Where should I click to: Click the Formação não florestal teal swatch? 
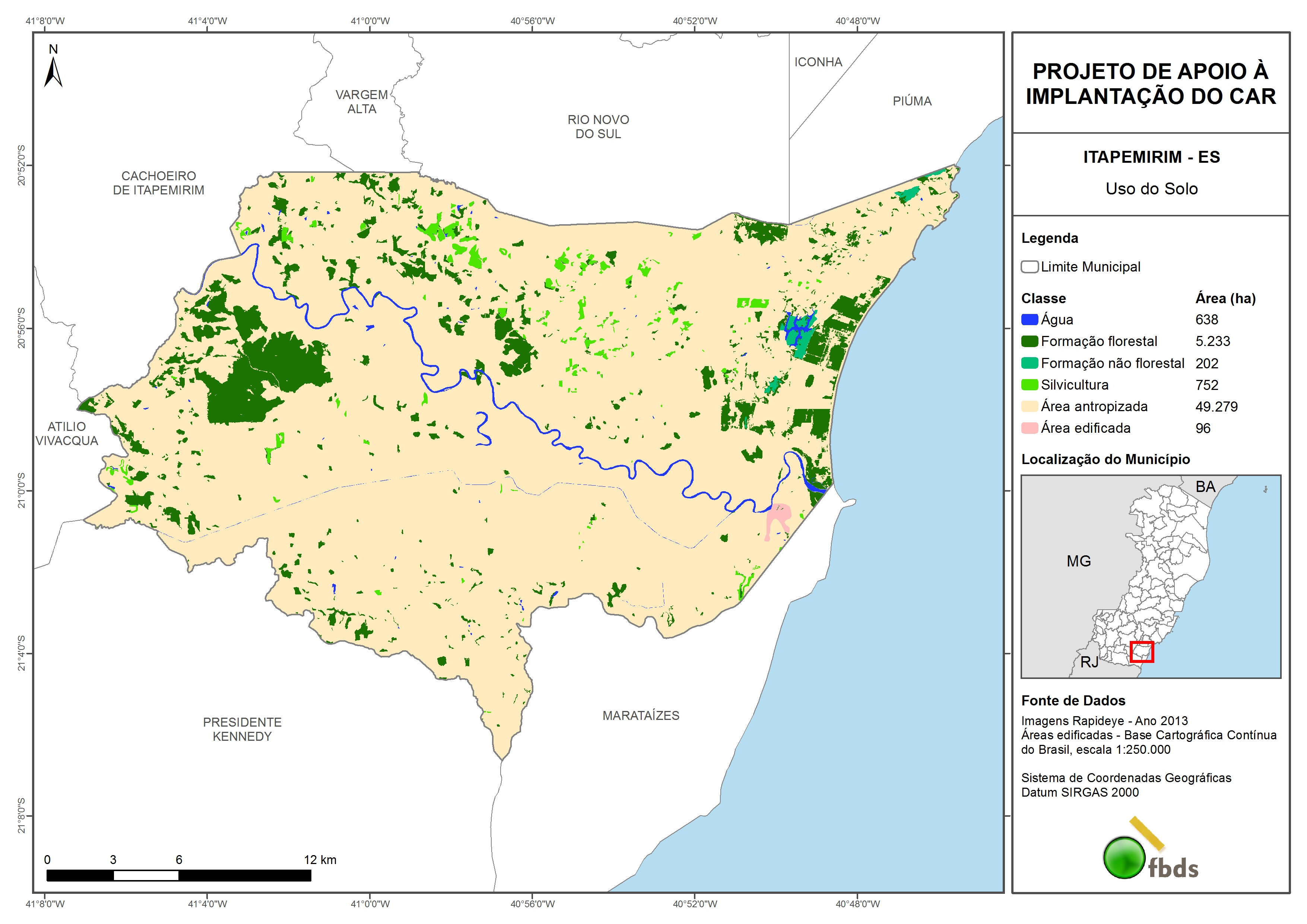pyautogui.click(x=1029, y=363)
